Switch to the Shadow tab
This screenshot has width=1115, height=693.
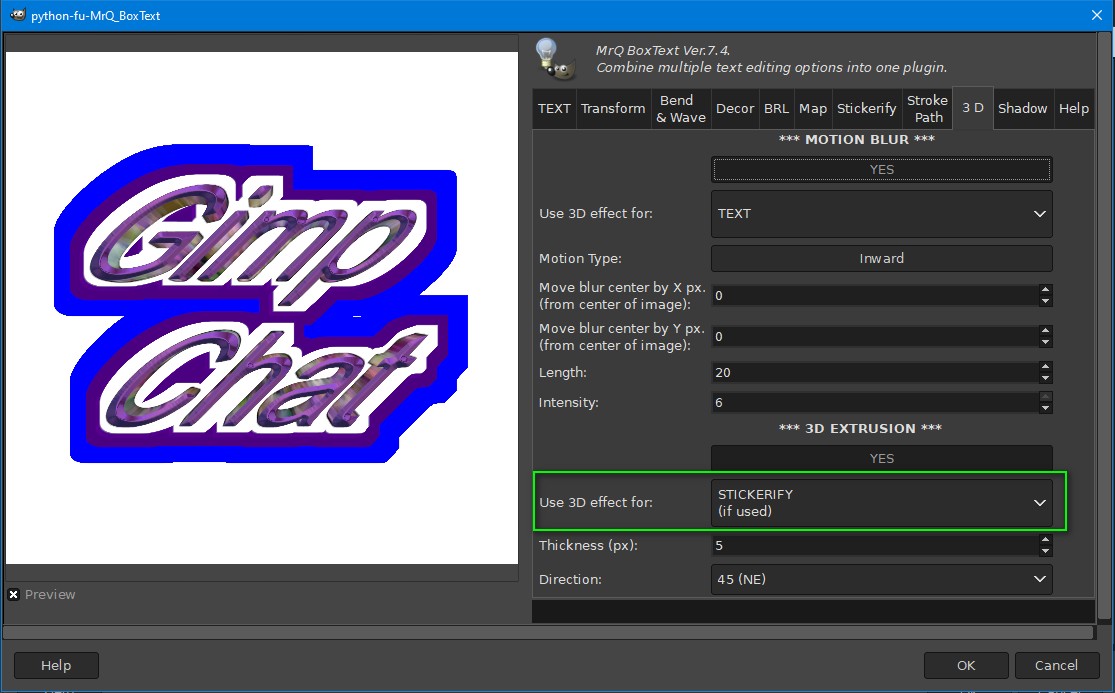1023,109
